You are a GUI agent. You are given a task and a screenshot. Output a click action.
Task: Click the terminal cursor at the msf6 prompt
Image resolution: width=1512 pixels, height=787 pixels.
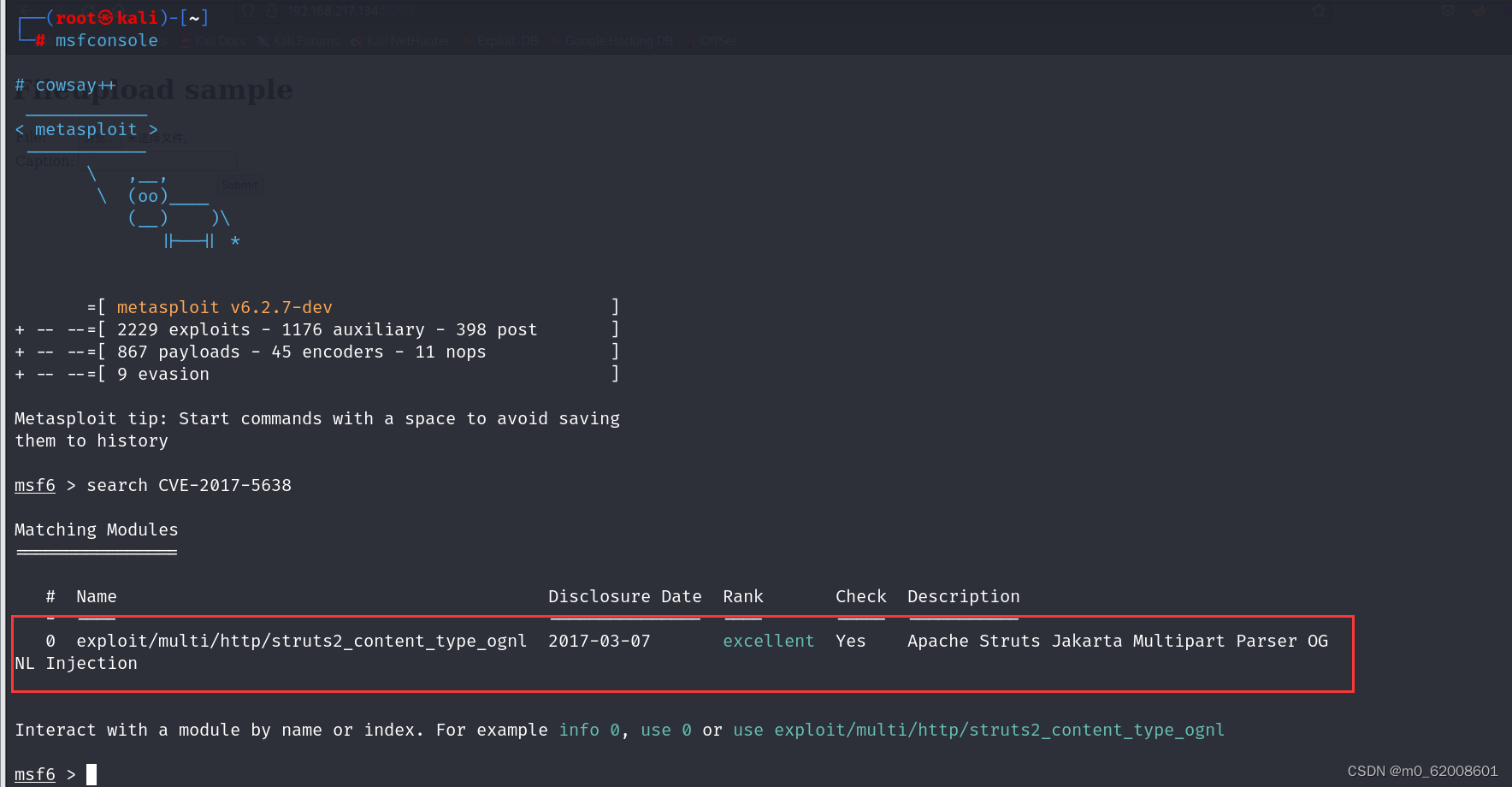[x=91, y=773]
